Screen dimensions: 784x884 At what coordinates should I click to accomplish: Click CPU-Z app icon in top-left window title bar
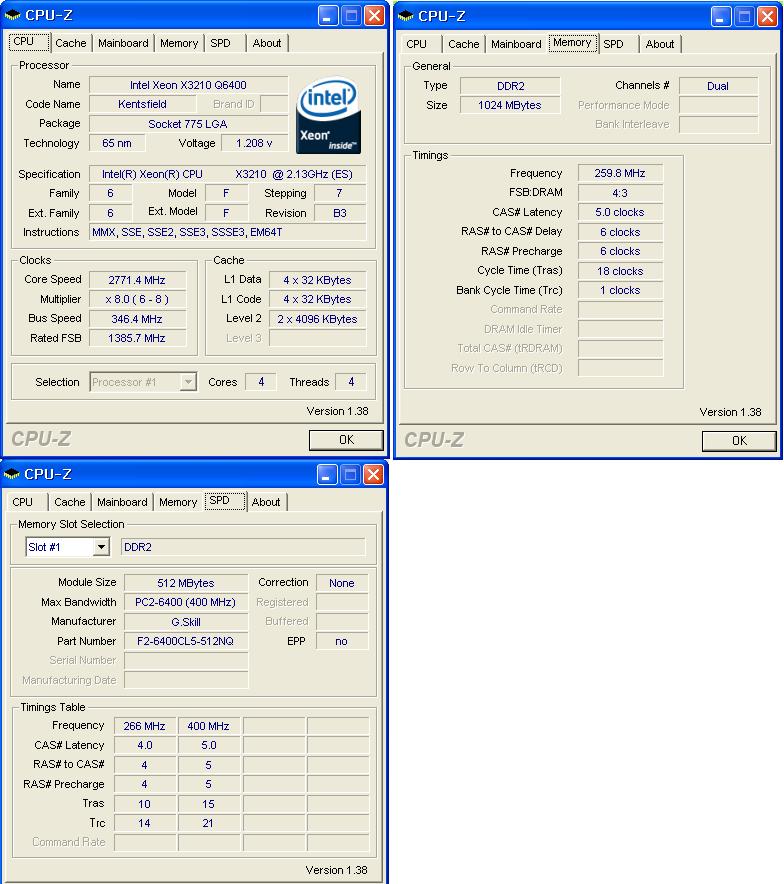(x=12, y=15)
